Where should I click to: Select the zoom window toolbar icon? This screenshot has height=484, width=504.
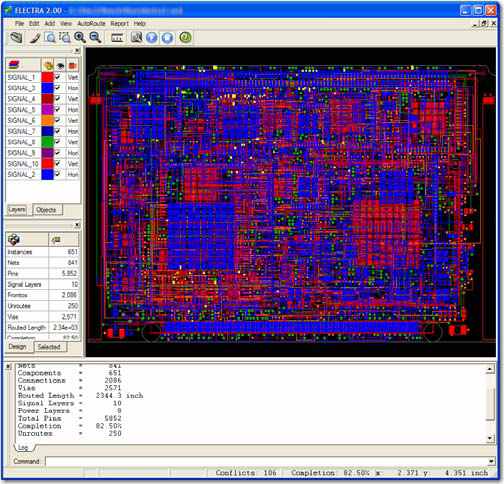coord(50,37)
